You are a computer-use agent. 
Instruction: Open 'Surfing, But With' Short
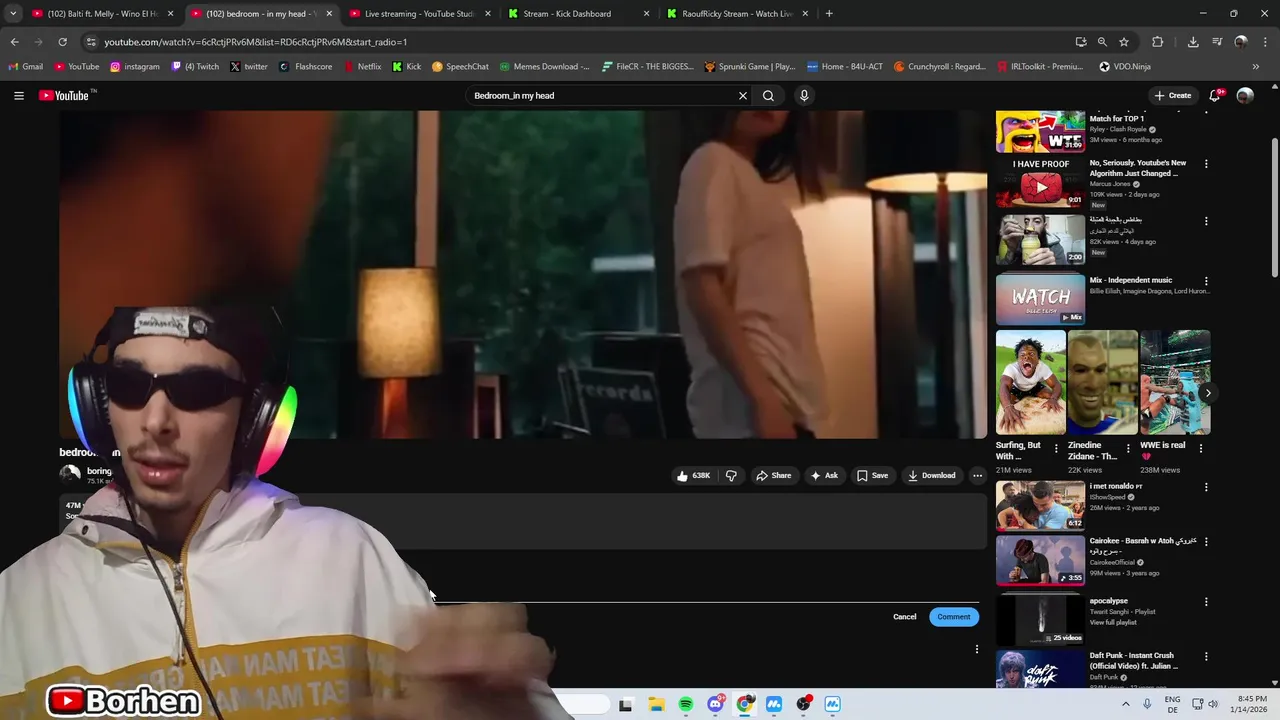coord(1030,383)
